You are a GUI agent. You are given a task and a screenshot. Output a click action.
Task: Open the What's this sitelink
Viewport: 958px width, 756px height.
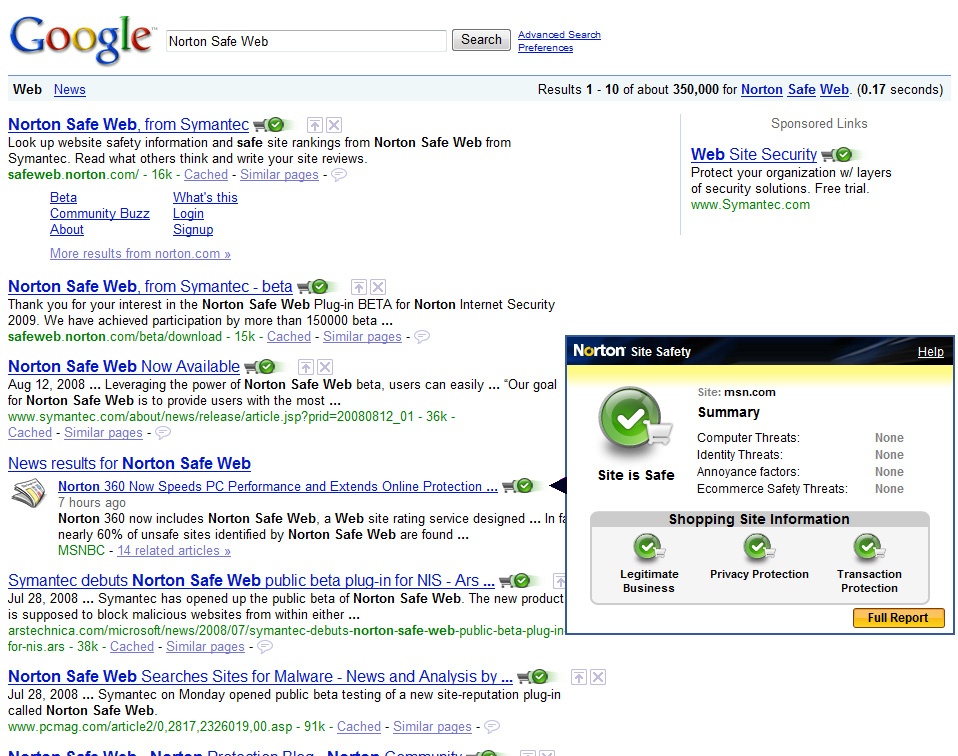(x=205, y=197)
